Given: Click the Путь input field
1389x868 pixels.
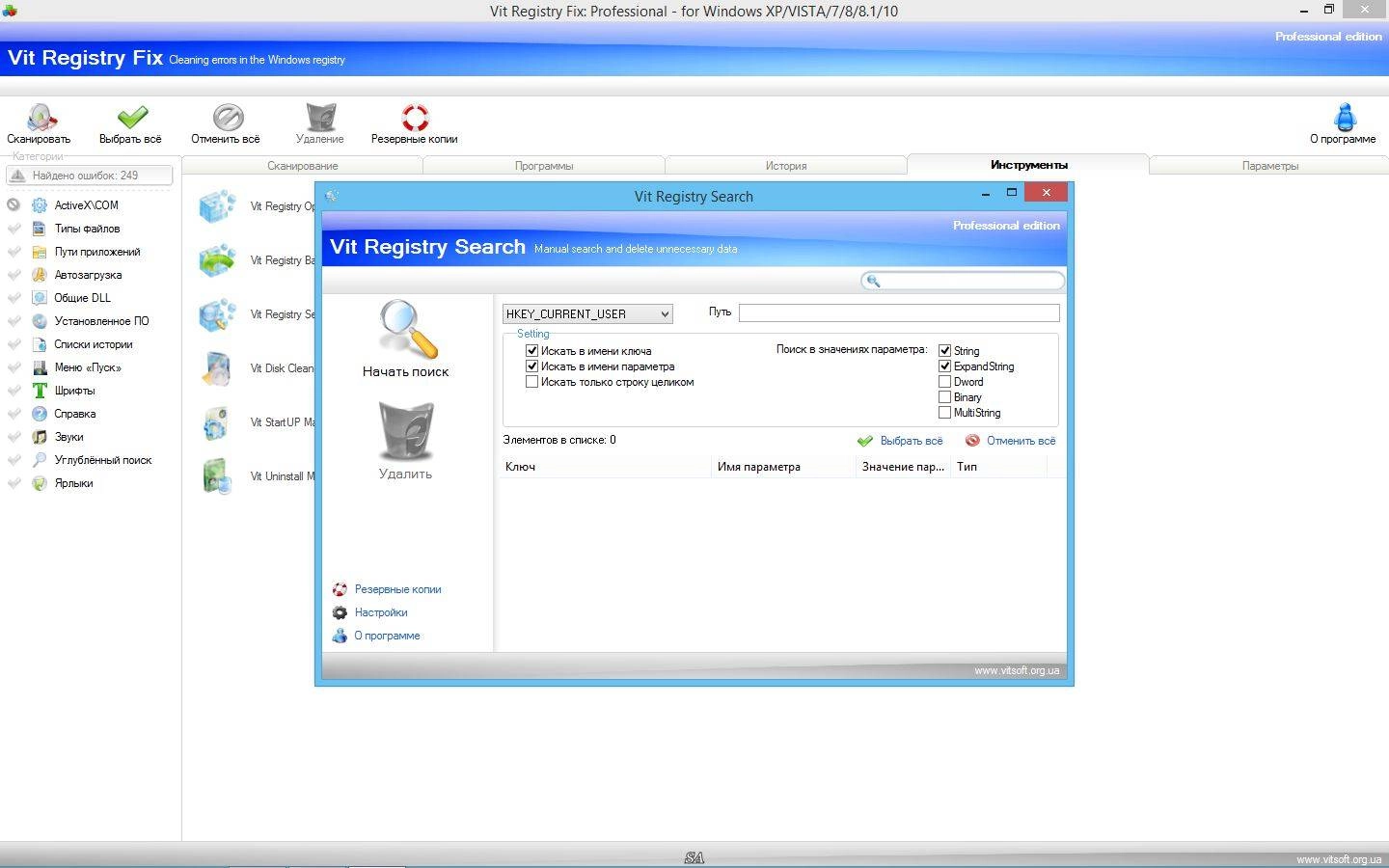Looking at the screenshot, I should click(x=899, y=312).
